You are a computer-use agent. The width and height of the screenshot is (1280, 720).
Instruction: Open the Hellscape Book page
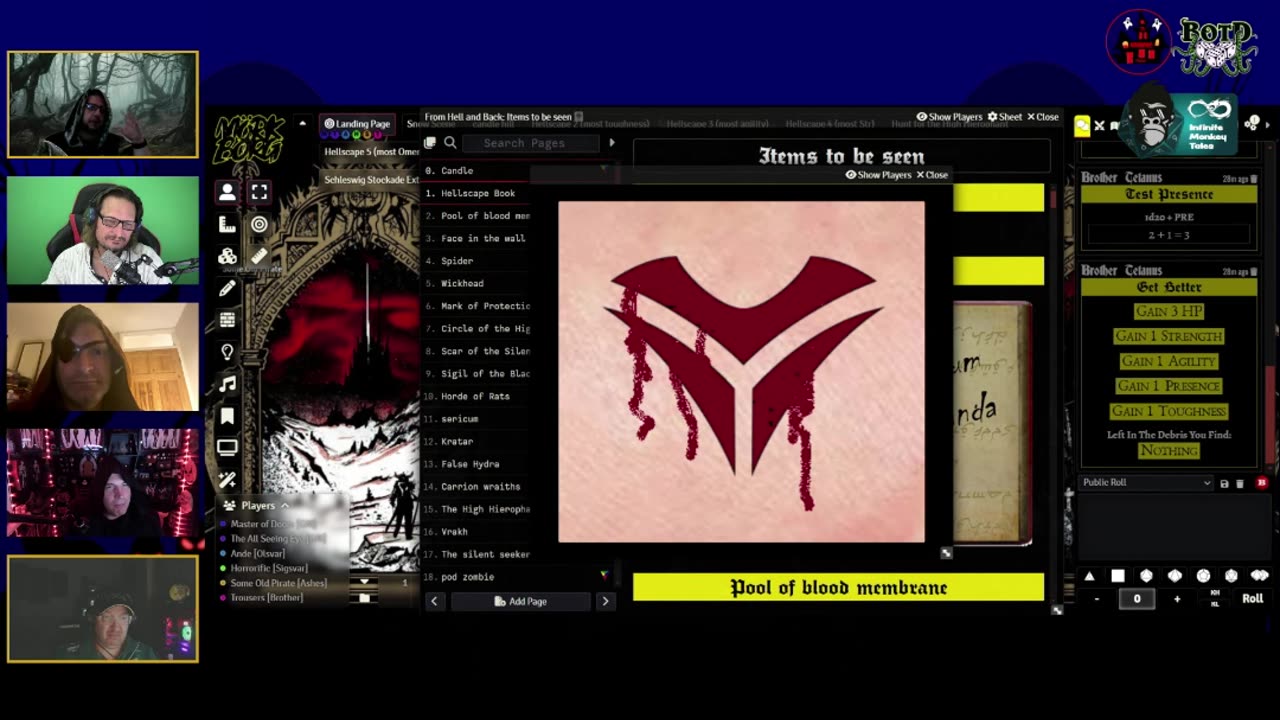477,193
